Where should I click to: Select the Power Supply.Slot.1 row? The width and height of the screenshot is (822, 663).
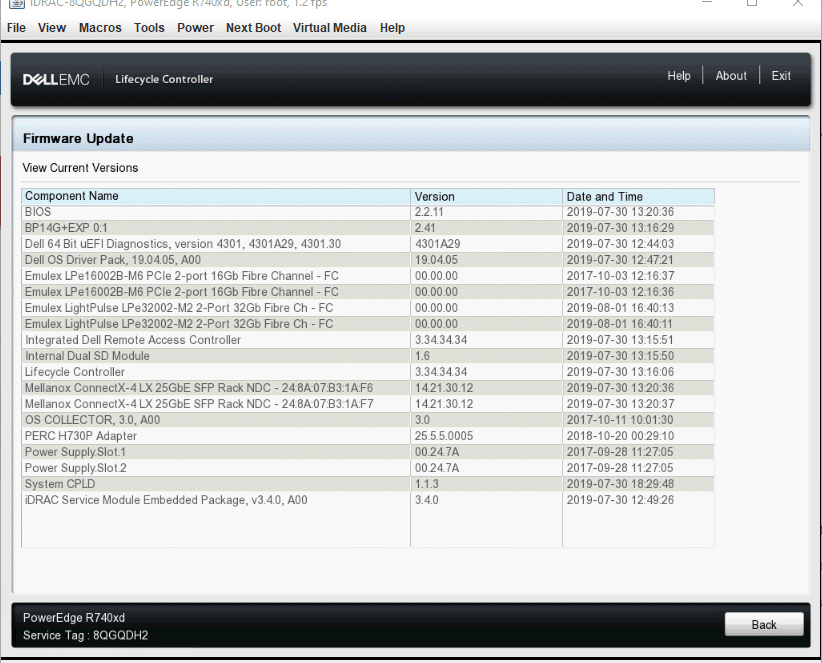[x=367, y=452]
